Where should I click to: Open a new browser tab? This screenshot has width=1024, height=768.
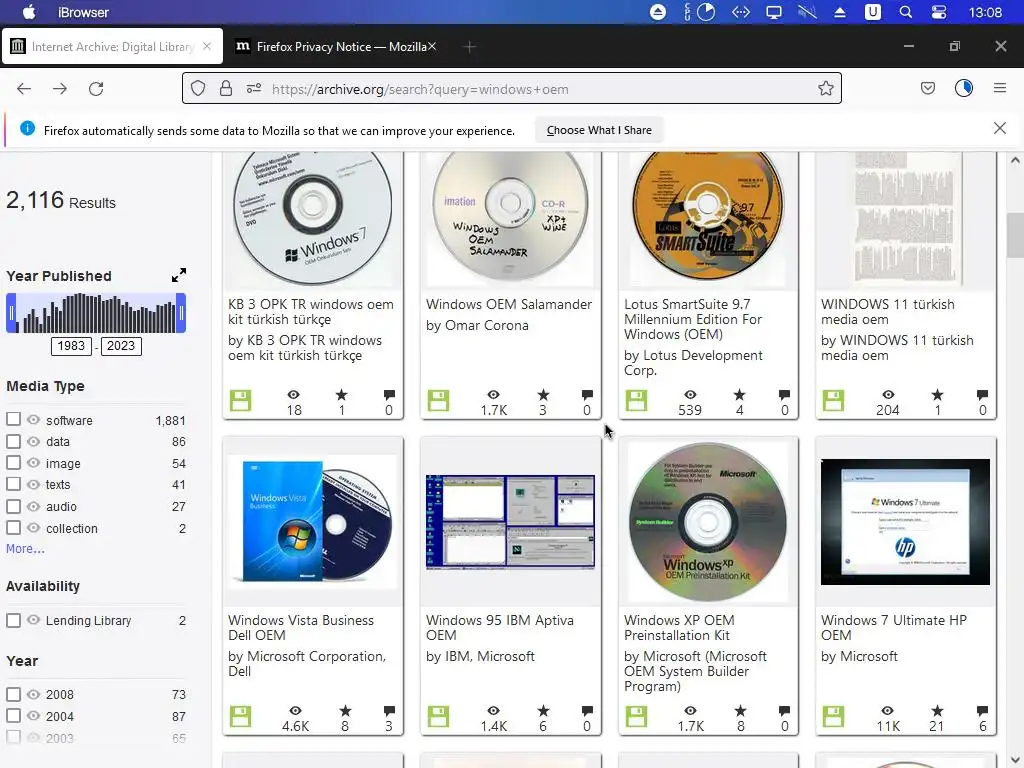click(x=470, y=46)
